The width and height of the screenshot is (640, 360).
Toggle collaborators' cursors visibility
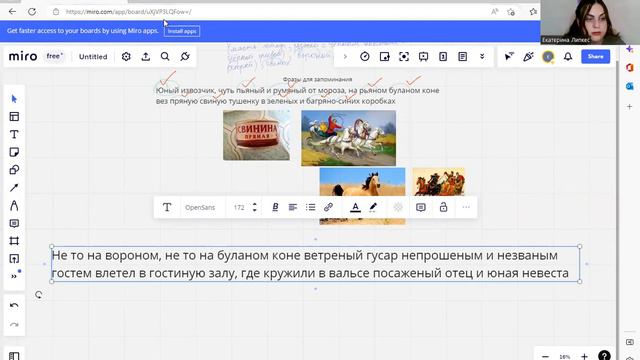pyautogui.click(x=509, y=57)
